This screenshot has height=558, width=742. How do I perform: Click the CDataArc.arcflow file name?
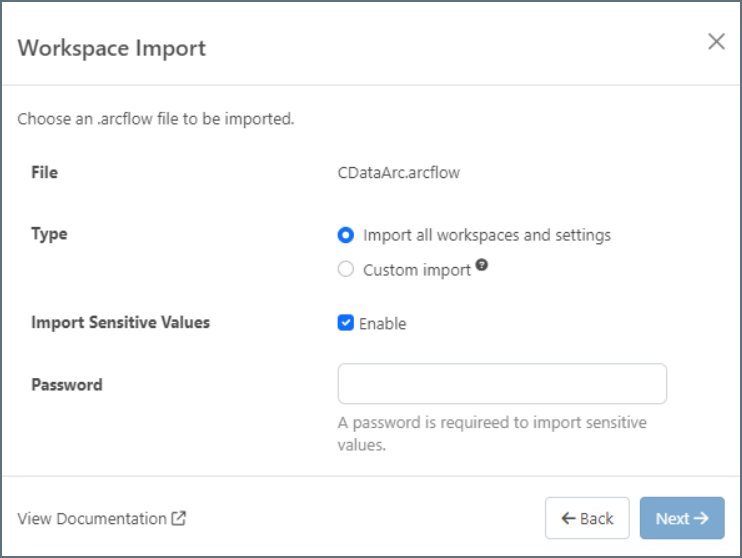coord(398,172)
